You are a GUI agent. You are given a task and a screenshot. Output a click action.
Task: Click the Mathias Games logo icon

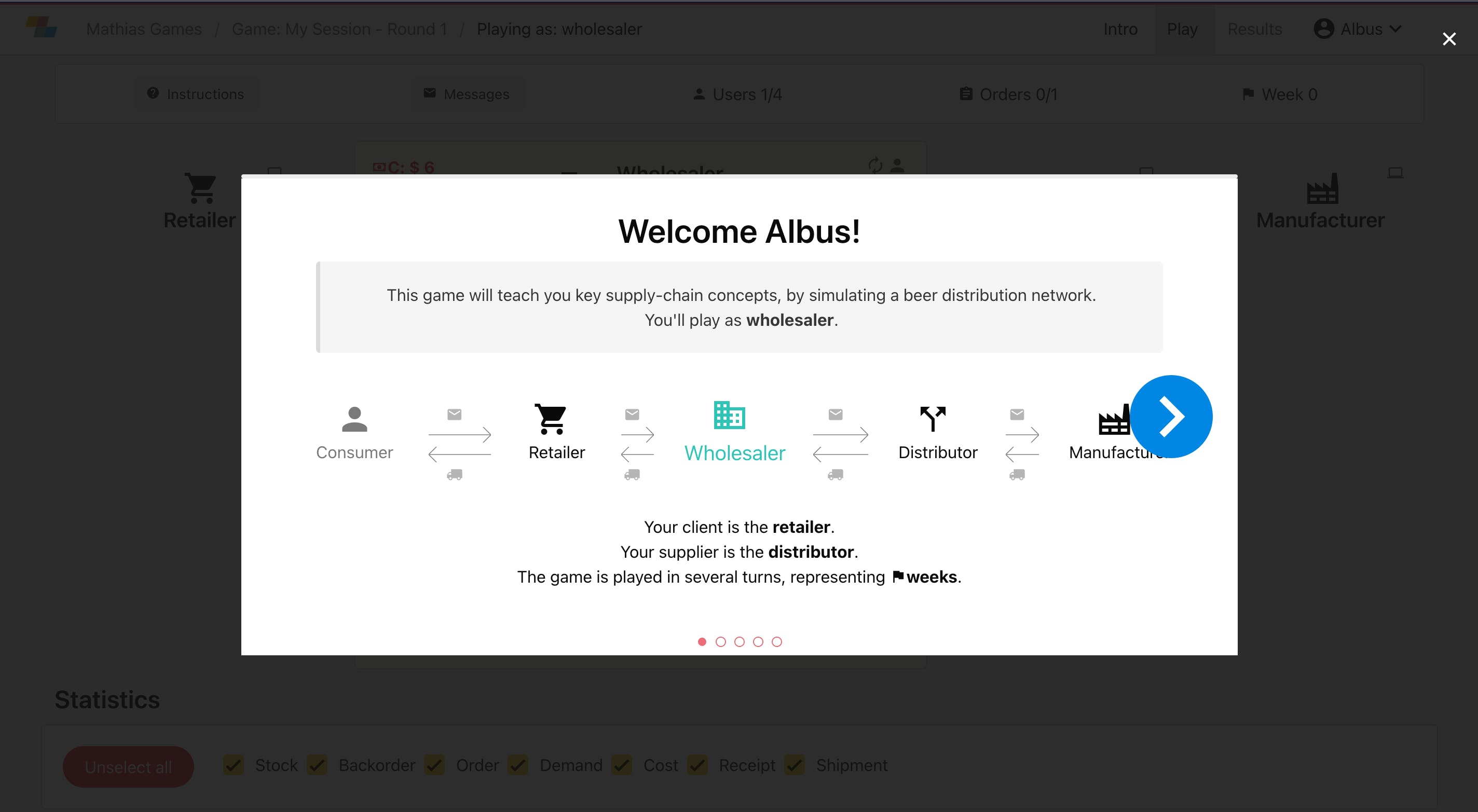coord(42,27)
